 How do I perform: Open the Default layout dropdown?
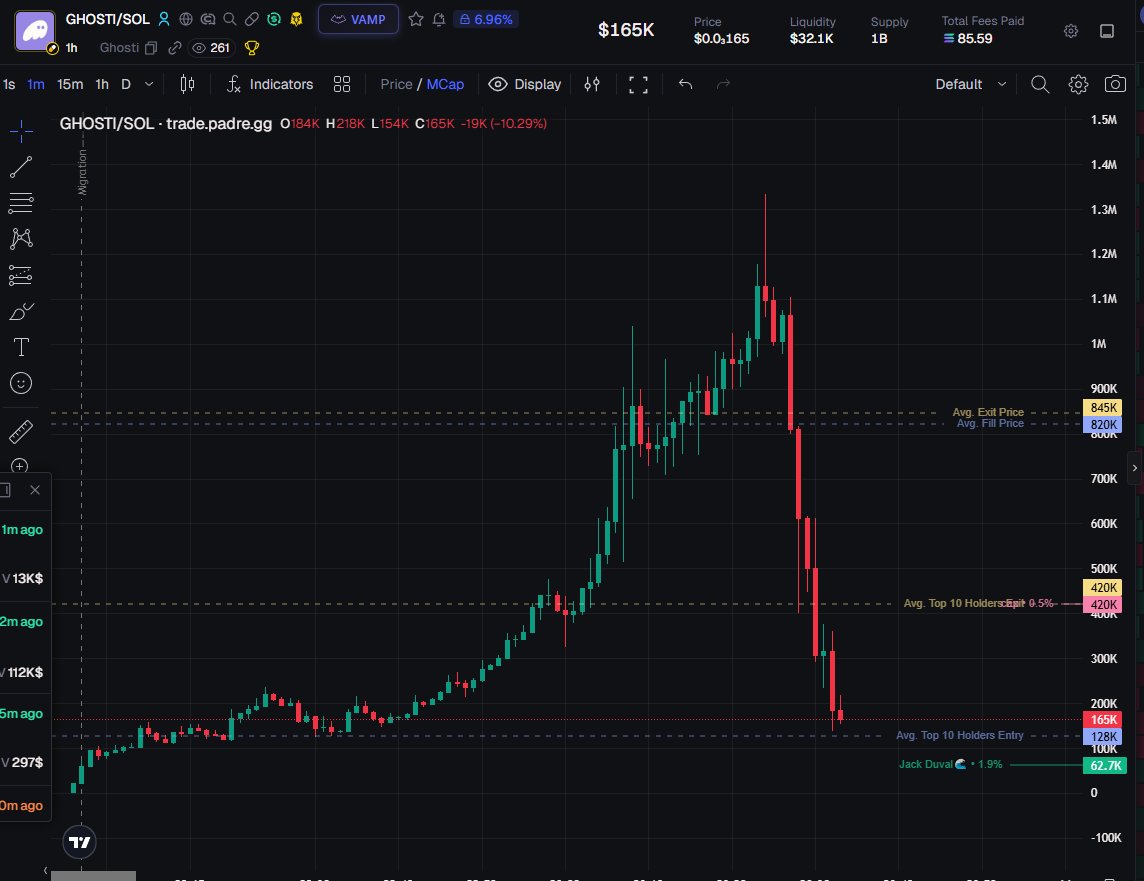pyautogui.click(x=971, y=85)
